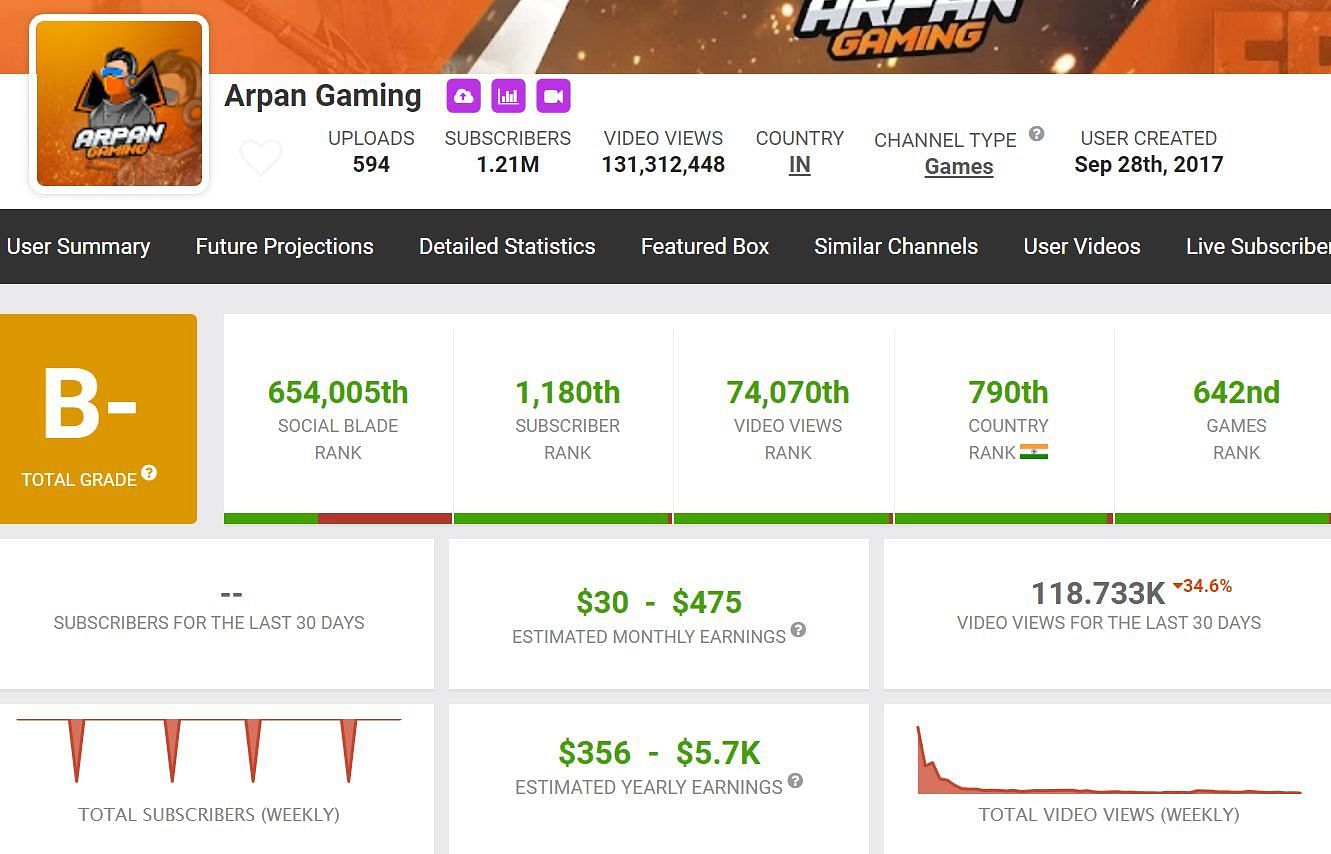Click the Subscribers For The Last 30 Days label

coord(209,622)
